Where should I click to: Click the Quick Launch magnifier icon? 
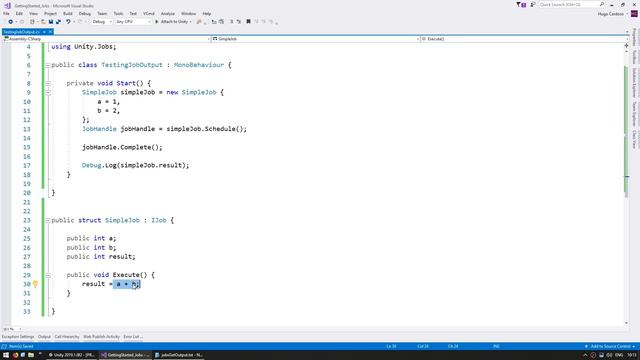point(602,4)
